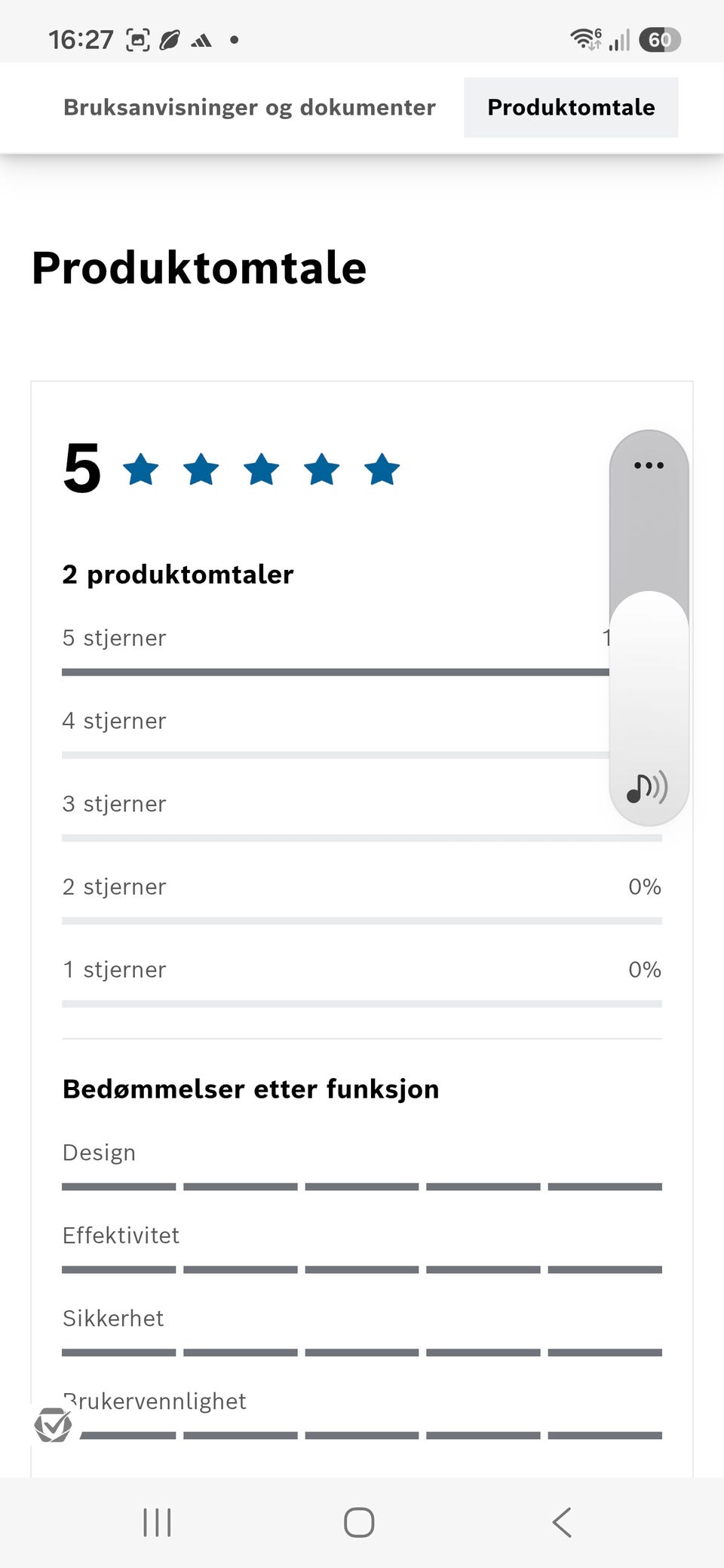Adjust the media volume slider

(x=649, y=627)
